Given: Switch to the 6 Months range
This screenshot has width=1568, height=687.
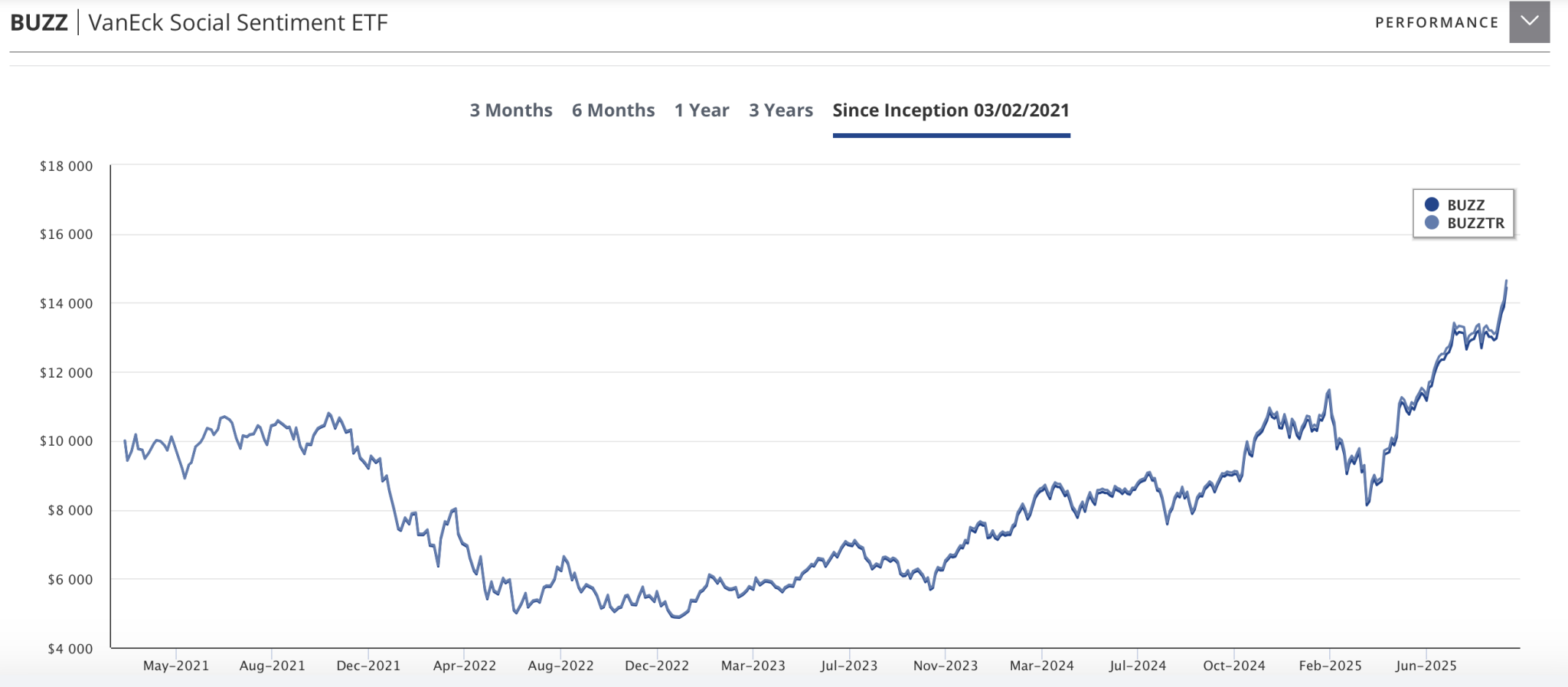Looking at the screenshot, I should click(613, 110).
